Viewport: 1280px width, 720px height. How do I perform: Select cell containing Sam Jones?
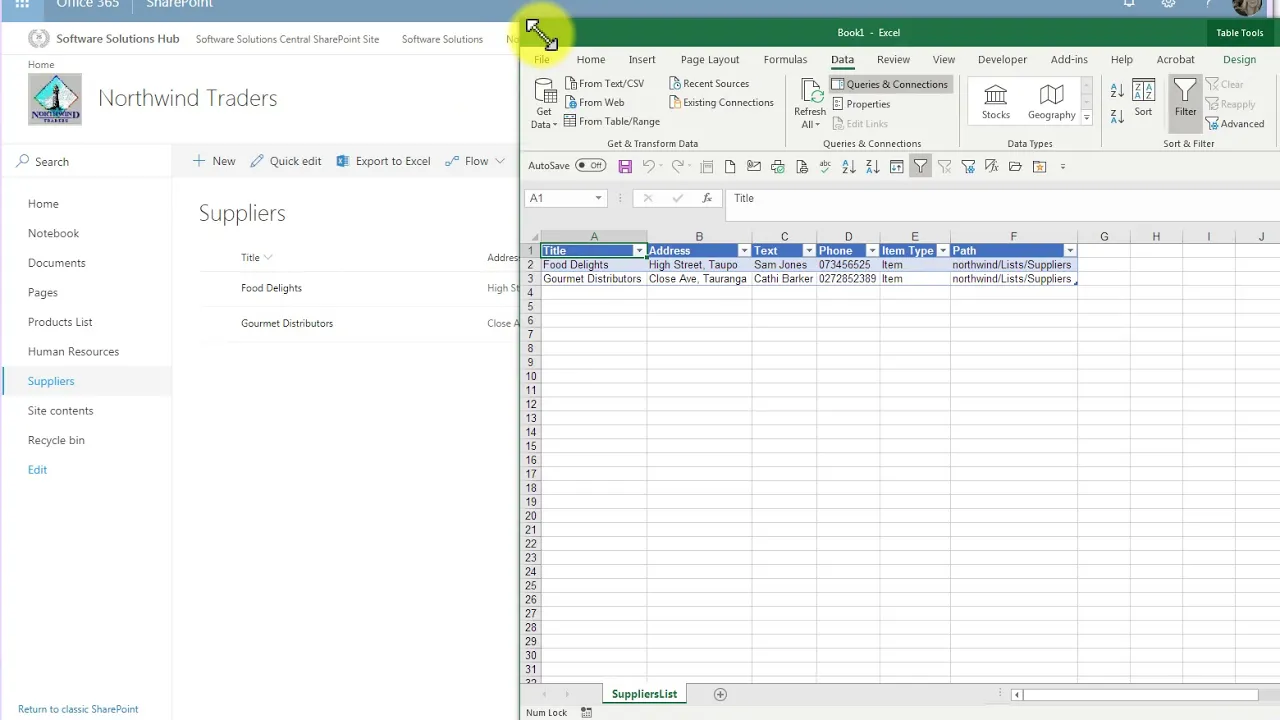(x=784, y=265)
